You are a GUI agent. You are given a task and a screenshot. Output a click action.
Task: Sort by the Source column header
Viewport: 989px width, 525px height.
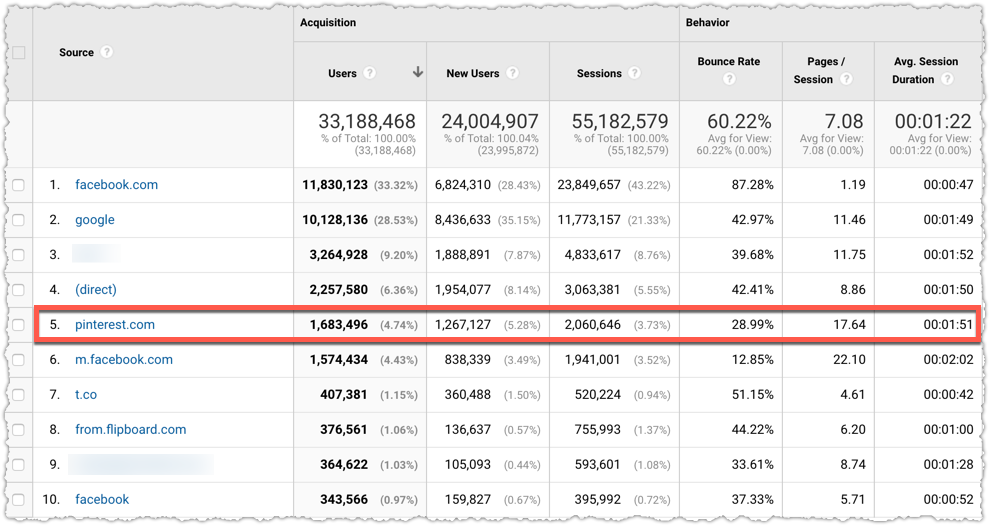(76, 52)
